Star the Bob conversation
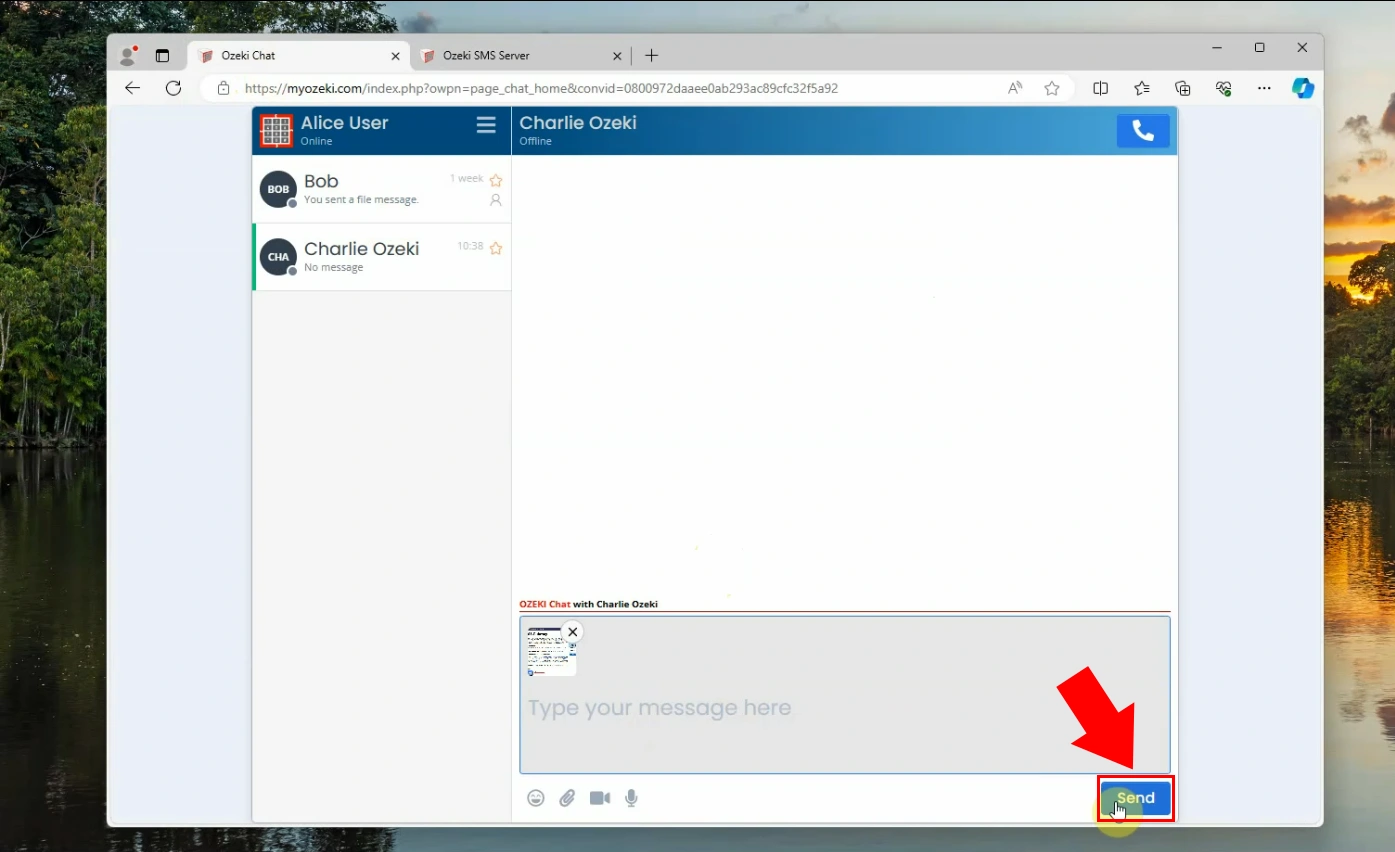Viewport: 1395px width, 852px height. [x=495, y=181]
